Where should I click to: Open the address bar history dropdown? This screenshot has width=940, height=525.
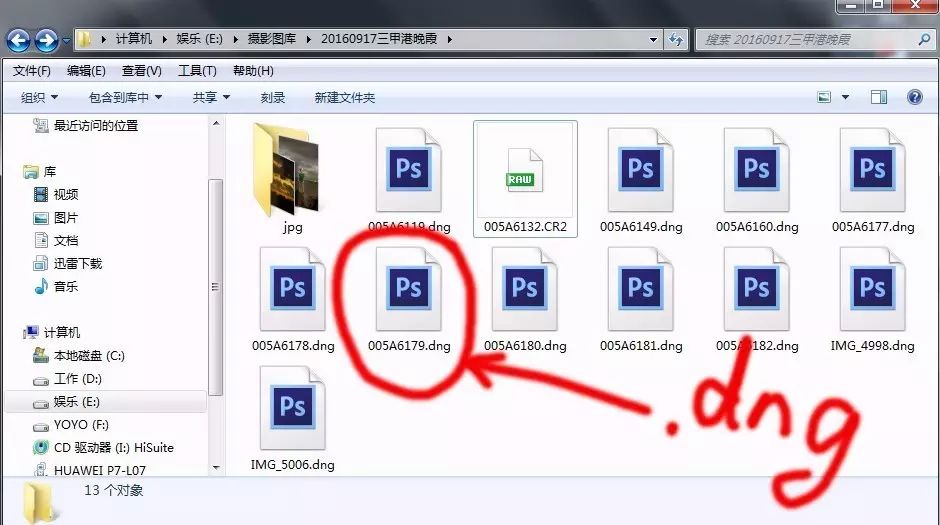[653, 40]
